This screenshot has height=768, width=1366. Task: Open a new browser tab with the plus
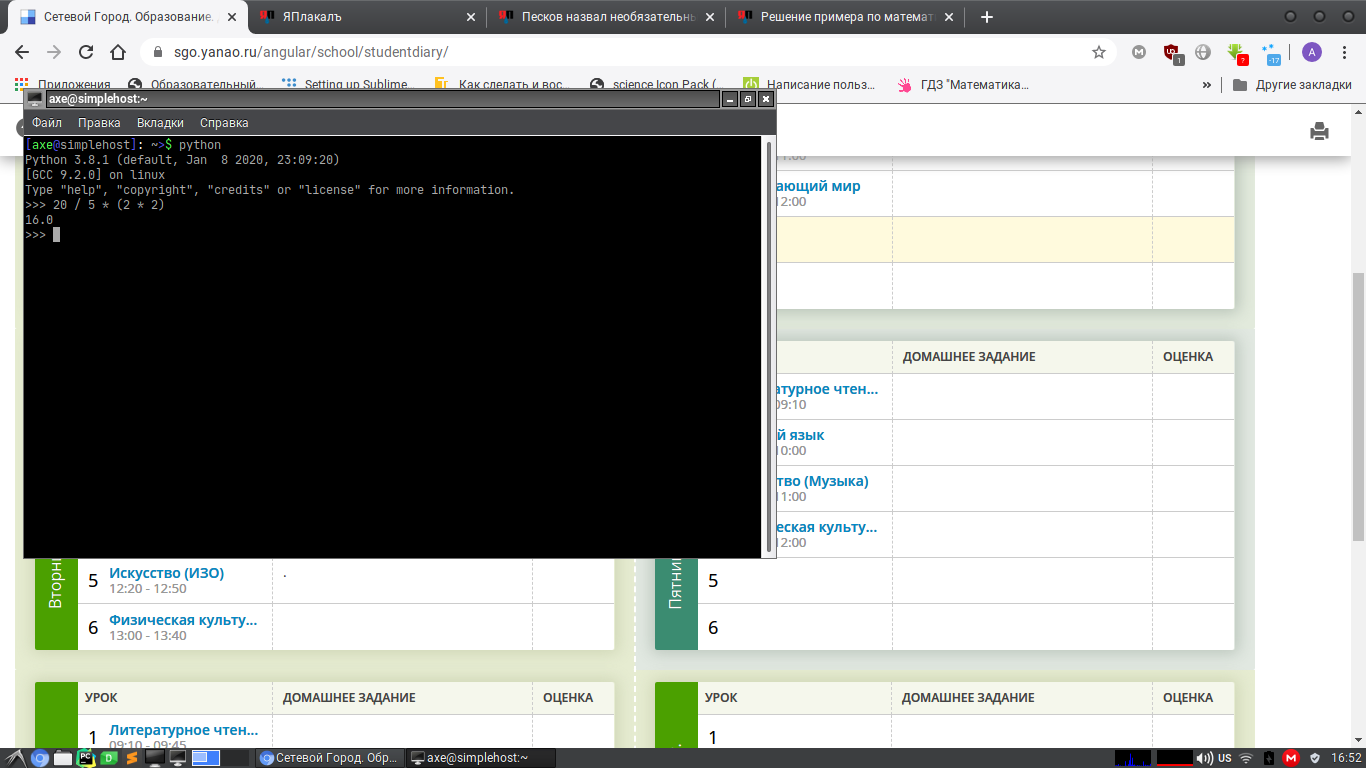(x=987, y=17)
